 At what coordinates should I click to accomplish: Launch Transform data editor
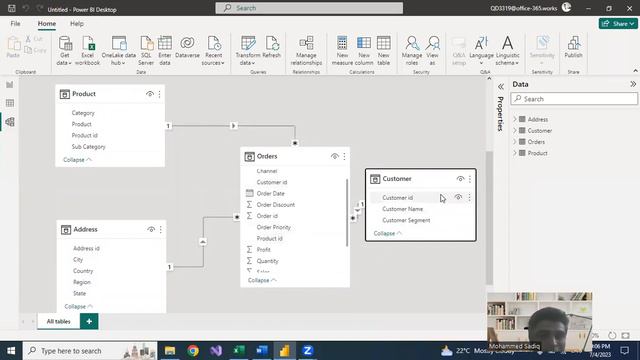pyautogui.click(x=248, y=51)
